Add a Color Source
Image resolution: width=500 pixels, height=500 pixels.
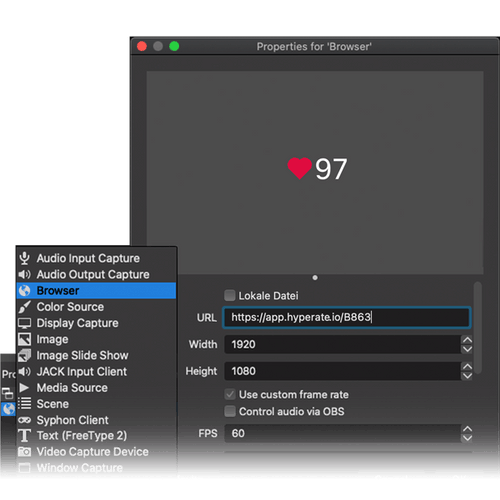pyautogui.click(x=96, y=307)
